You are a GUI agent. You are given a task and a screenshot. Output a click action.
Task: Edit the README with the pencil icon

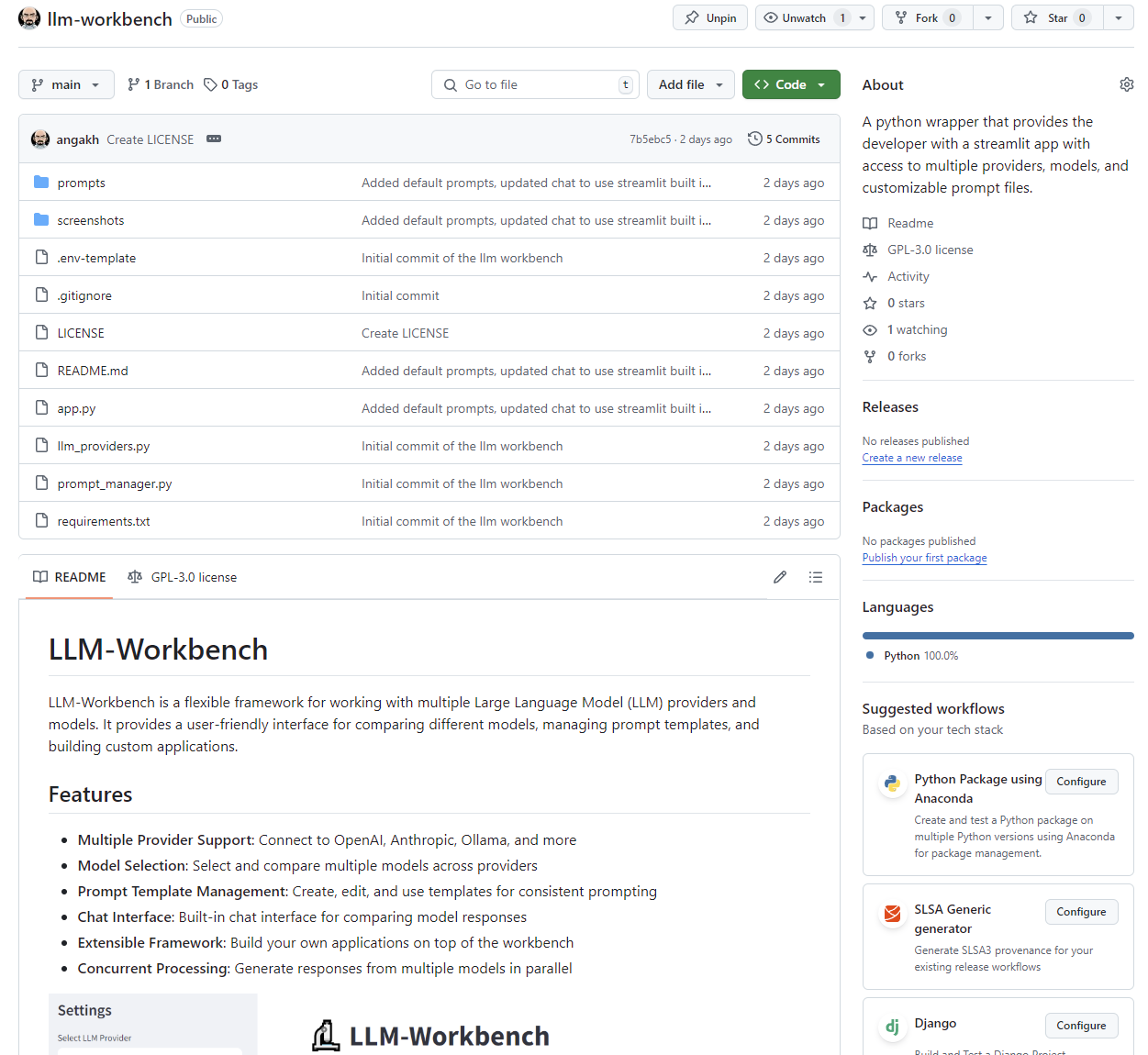pyautogui.click(x=780, y=577)
